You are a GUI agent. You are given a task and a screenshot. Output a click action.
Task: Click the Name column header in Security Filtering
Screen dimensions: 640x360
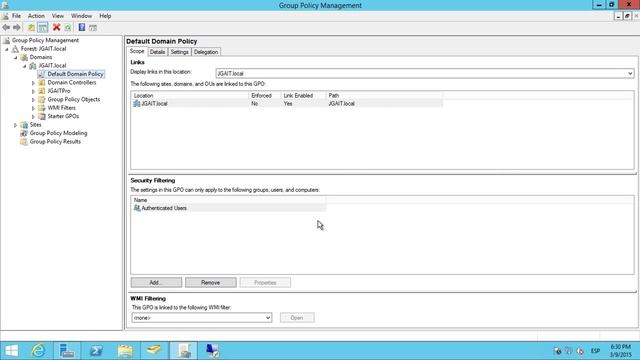point(229,200)
